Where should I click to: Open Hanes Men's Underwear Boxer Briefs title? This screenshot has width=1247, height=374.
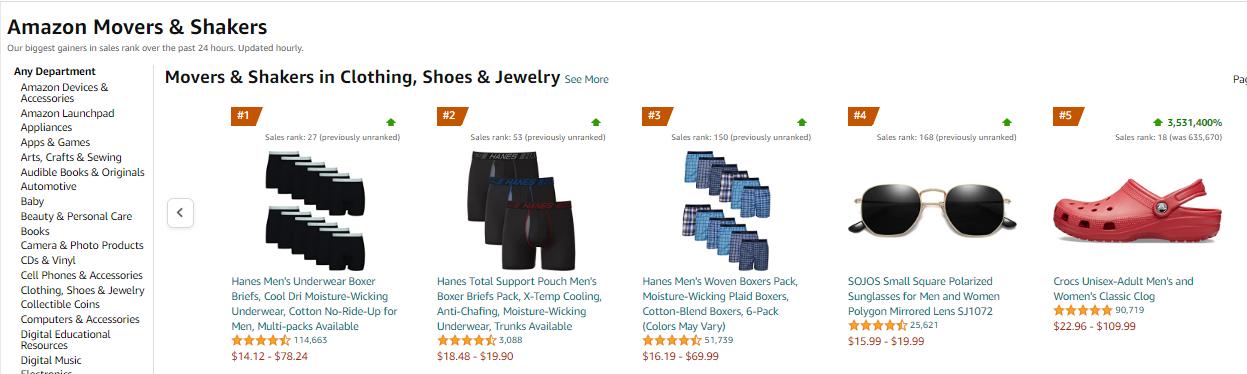(315, 303)
